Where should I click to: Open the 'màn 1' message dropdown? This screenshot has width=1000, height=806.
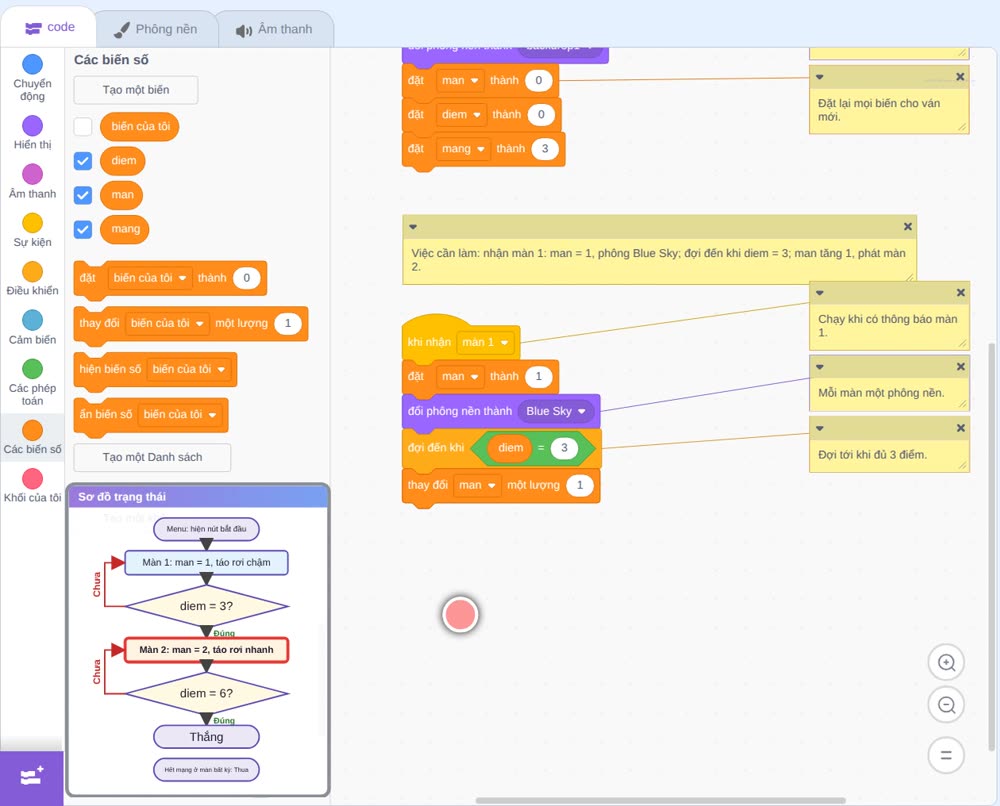coord(485,342)
